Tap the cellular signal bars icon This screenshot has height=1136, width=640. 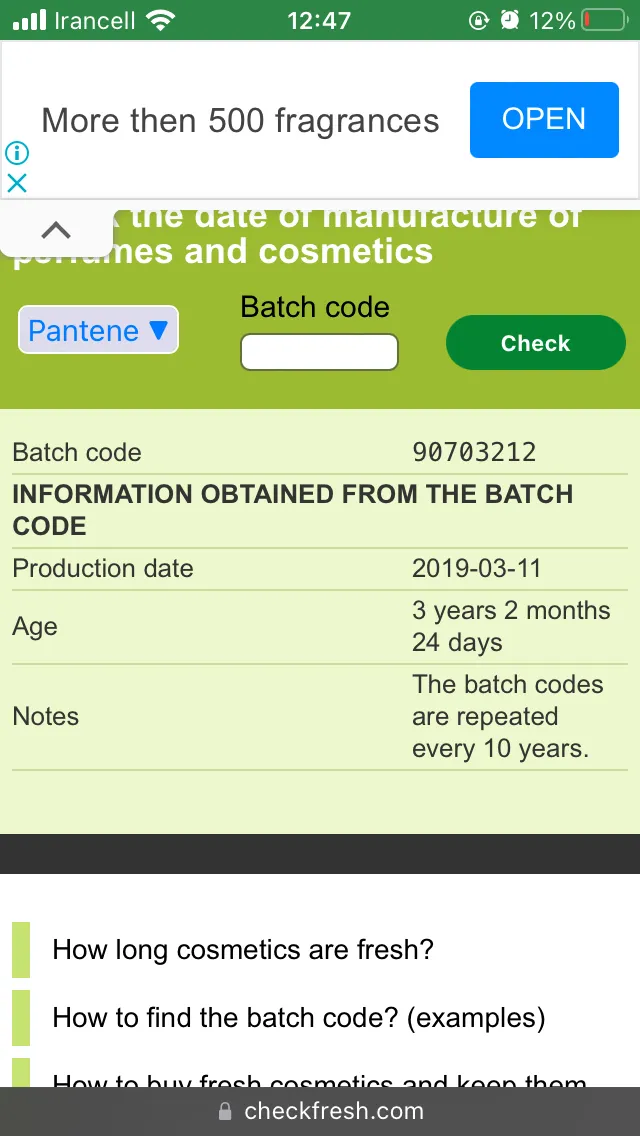coord(30,20)
